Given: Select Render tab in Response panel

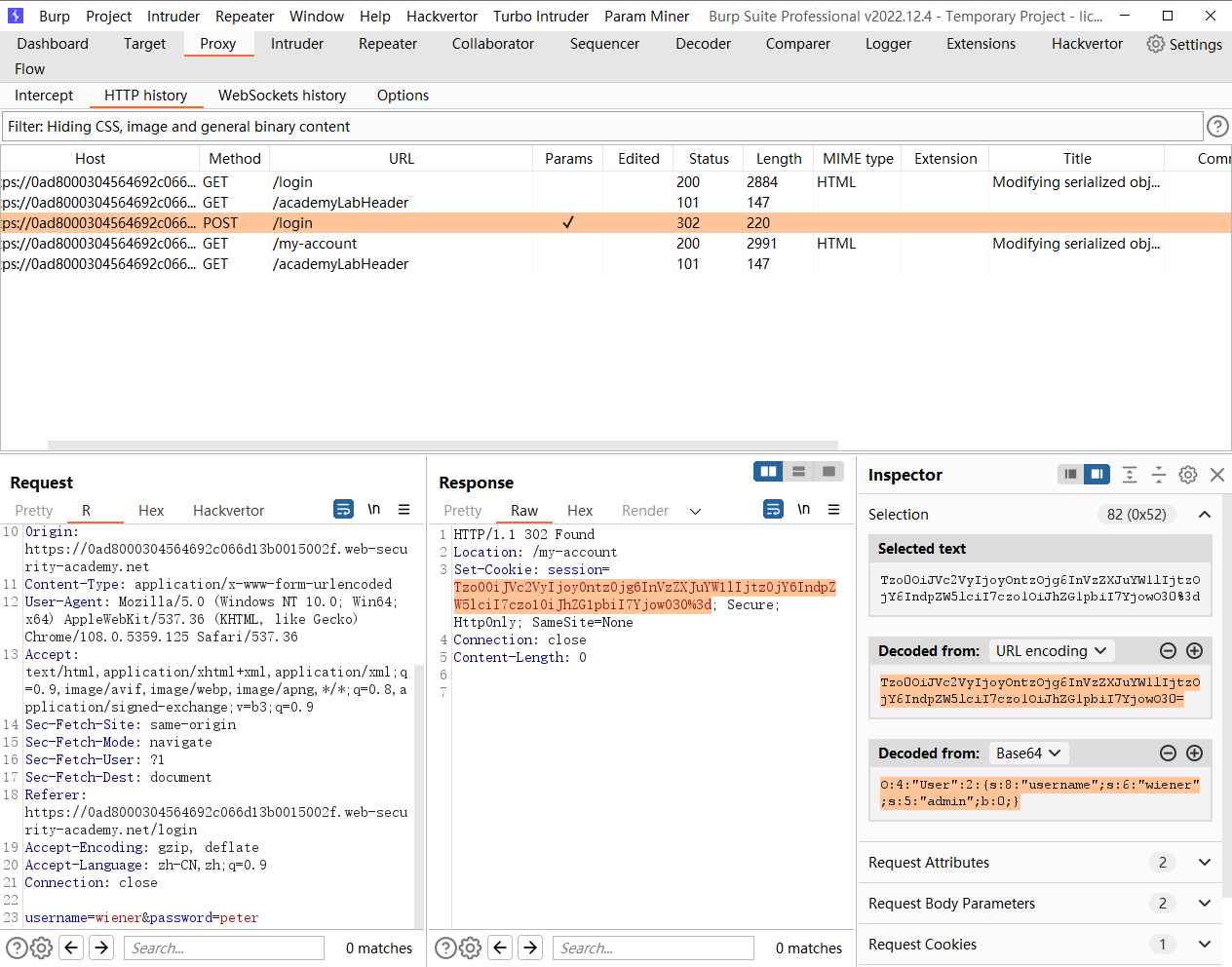Looking at the screenshot, I should coord(645,511).
